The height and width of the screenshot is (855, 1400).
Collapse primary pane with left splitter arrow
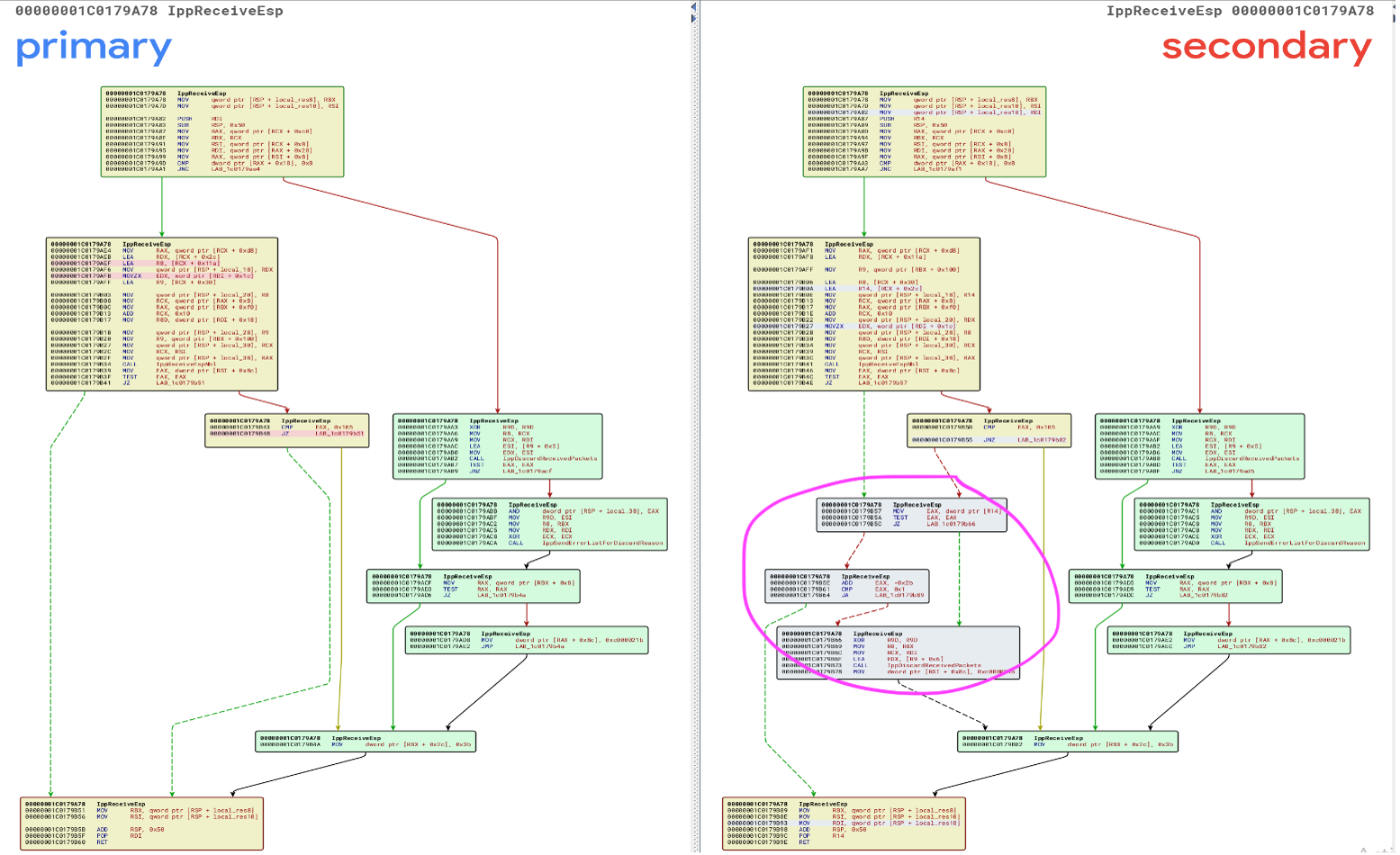(693, 6)
